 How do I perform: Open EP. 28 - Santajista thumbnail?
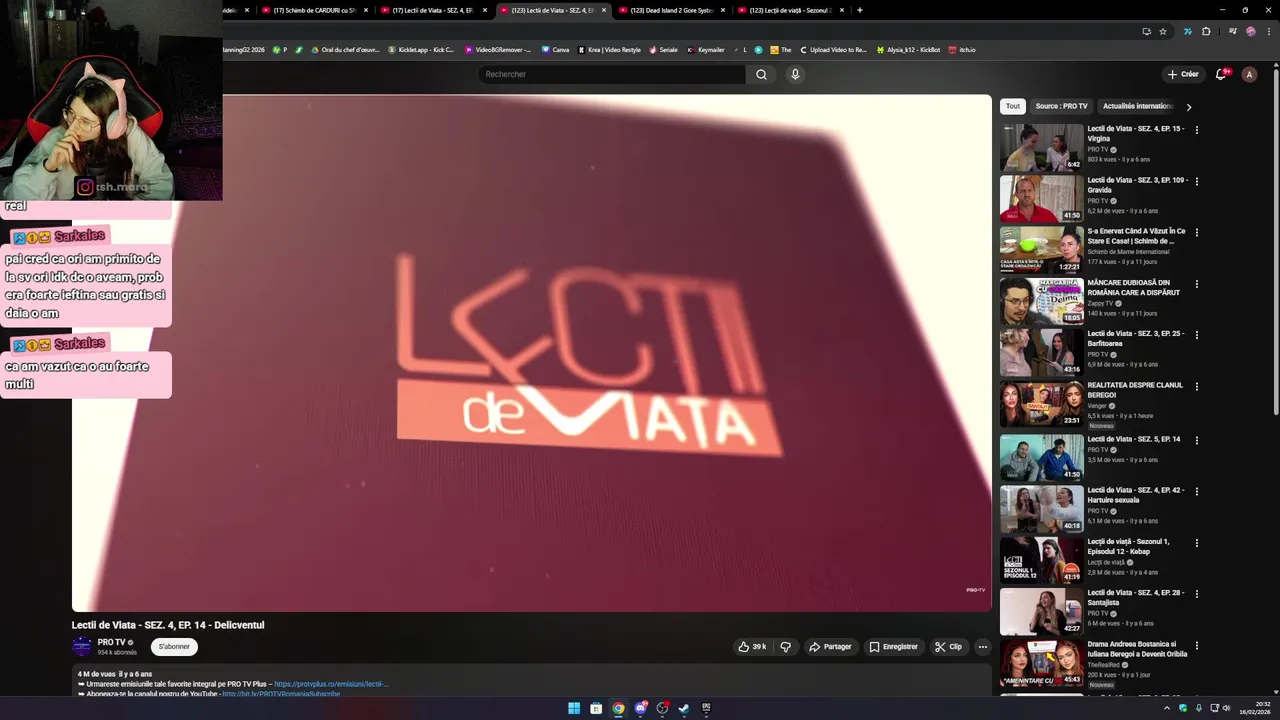1041,611
